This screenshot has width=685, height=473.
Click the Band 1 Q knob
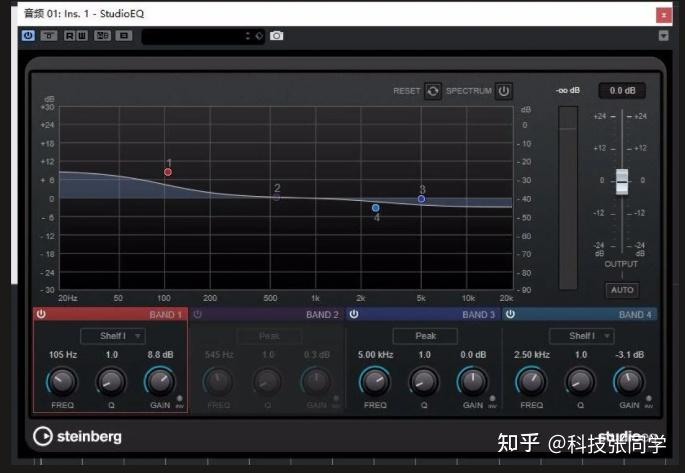click(111, 381)
